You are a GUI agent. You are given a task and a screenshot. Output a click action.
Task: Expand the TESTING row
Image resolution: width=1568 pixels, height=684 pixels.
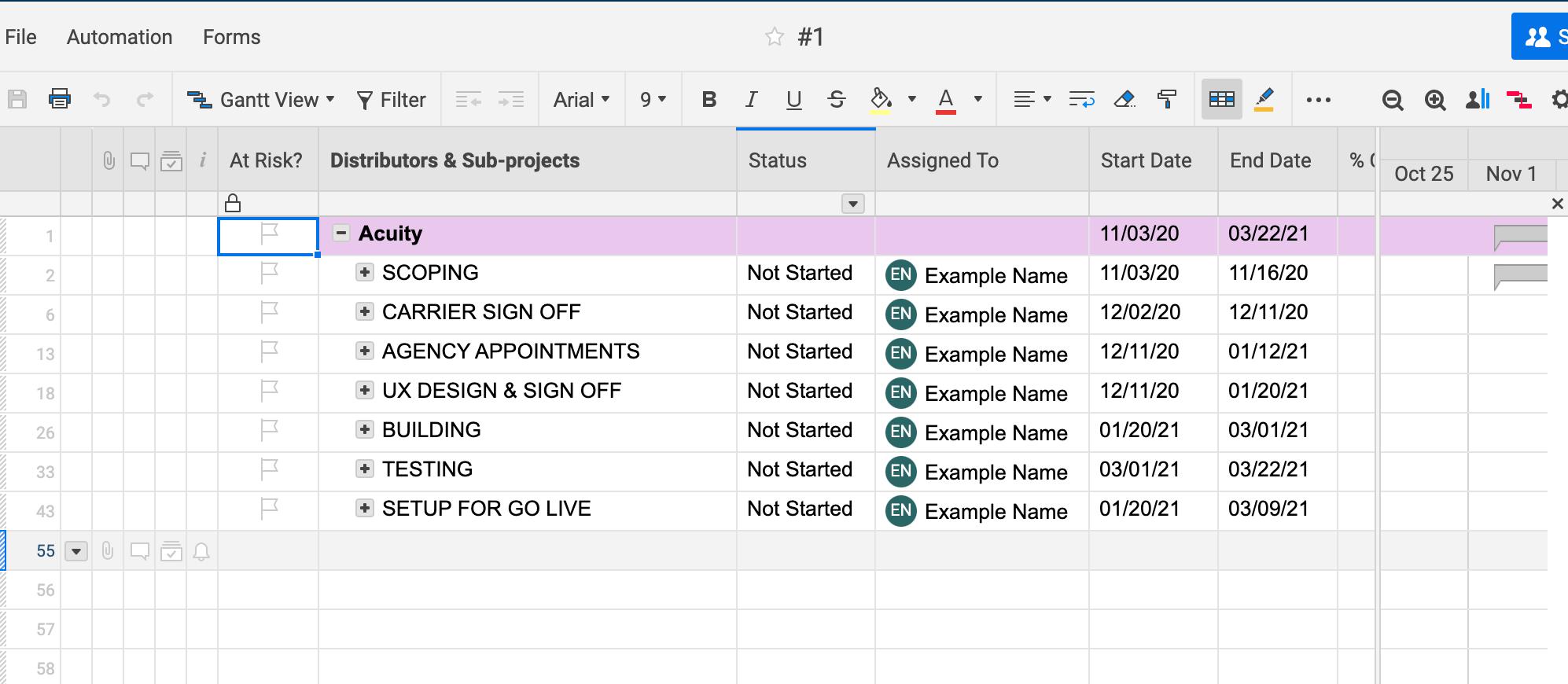364,469
